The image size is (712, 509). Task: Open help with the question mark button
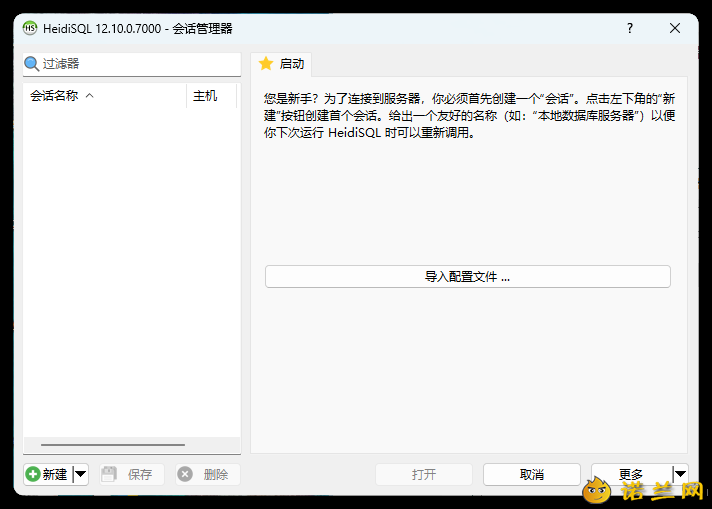click(x=630, y=28)
